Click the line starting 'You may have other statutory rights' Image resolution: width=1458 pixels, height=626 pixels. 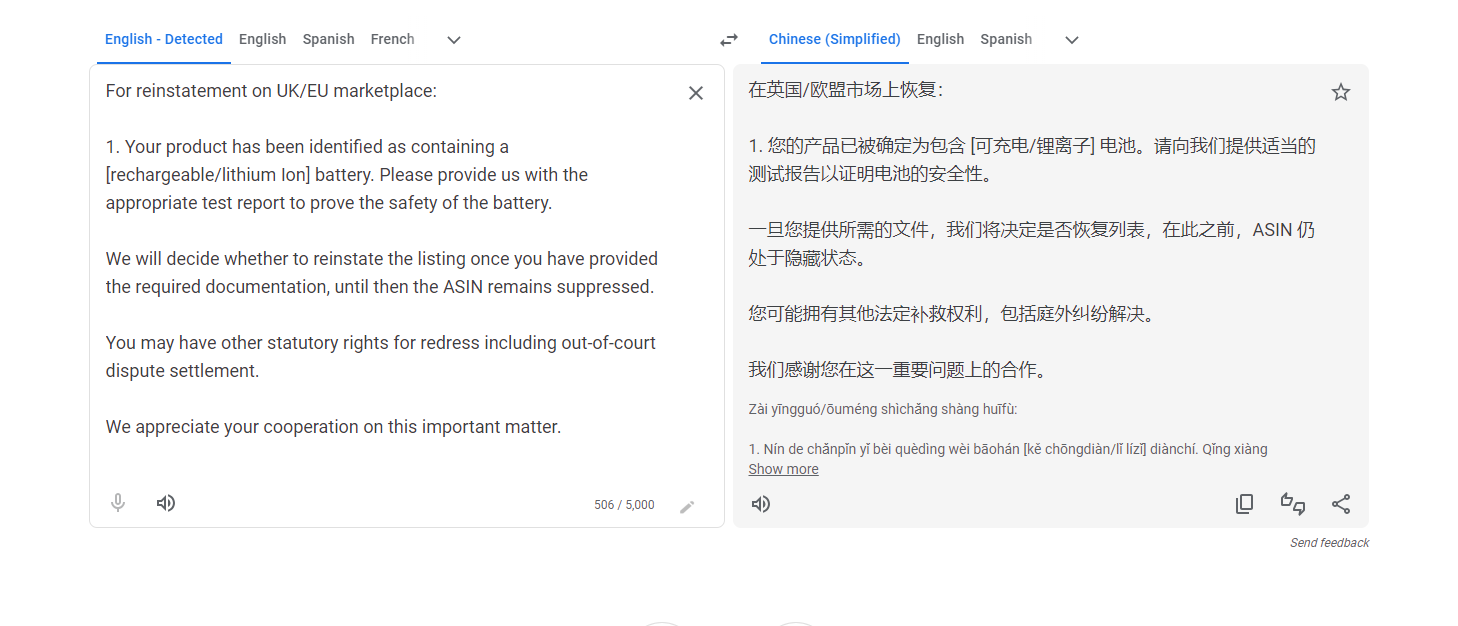pyautogui.click(x=381, y=343)
